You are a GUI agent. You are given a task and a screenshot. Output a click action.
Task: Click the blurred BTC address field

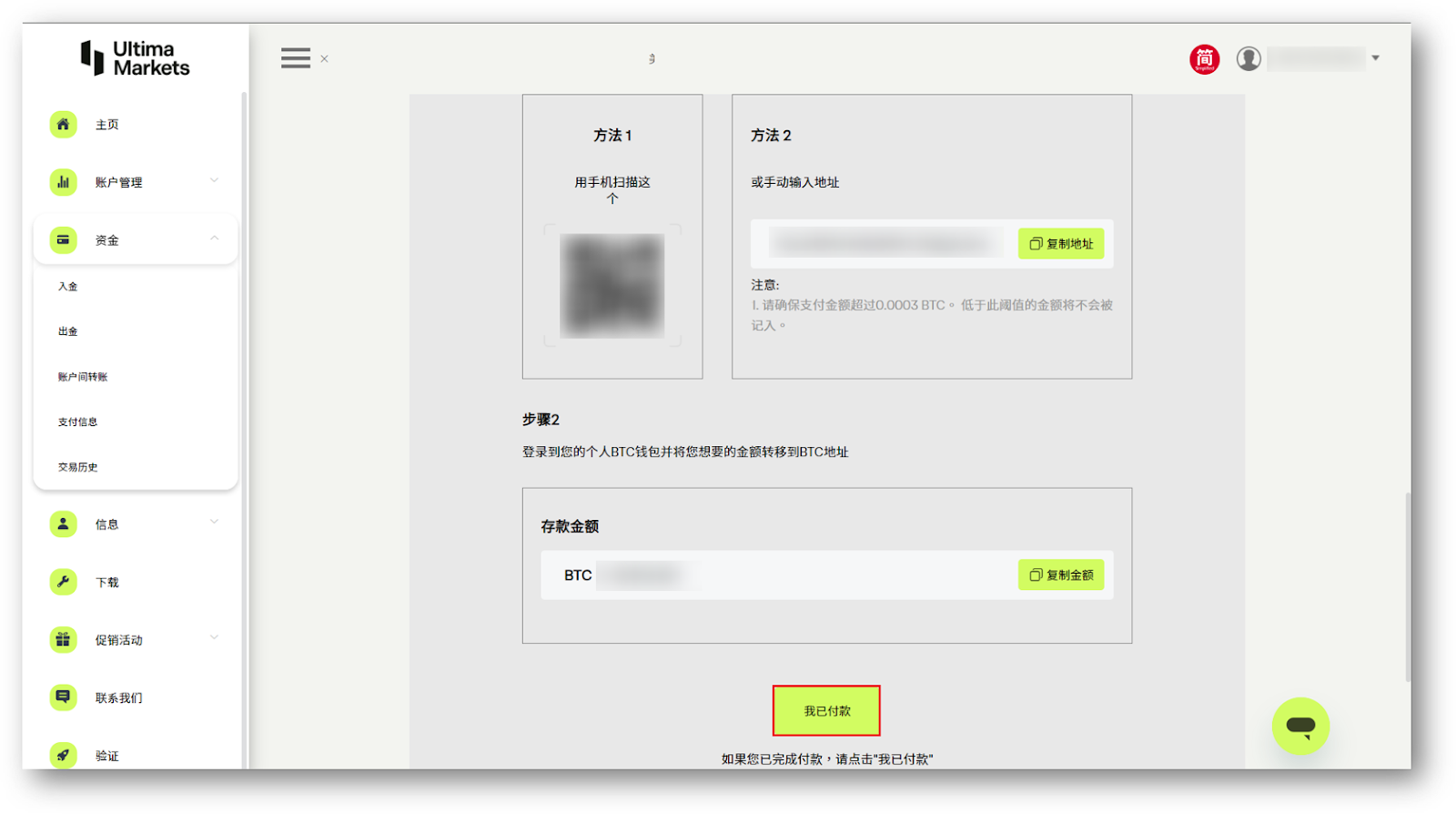point(885,243)
